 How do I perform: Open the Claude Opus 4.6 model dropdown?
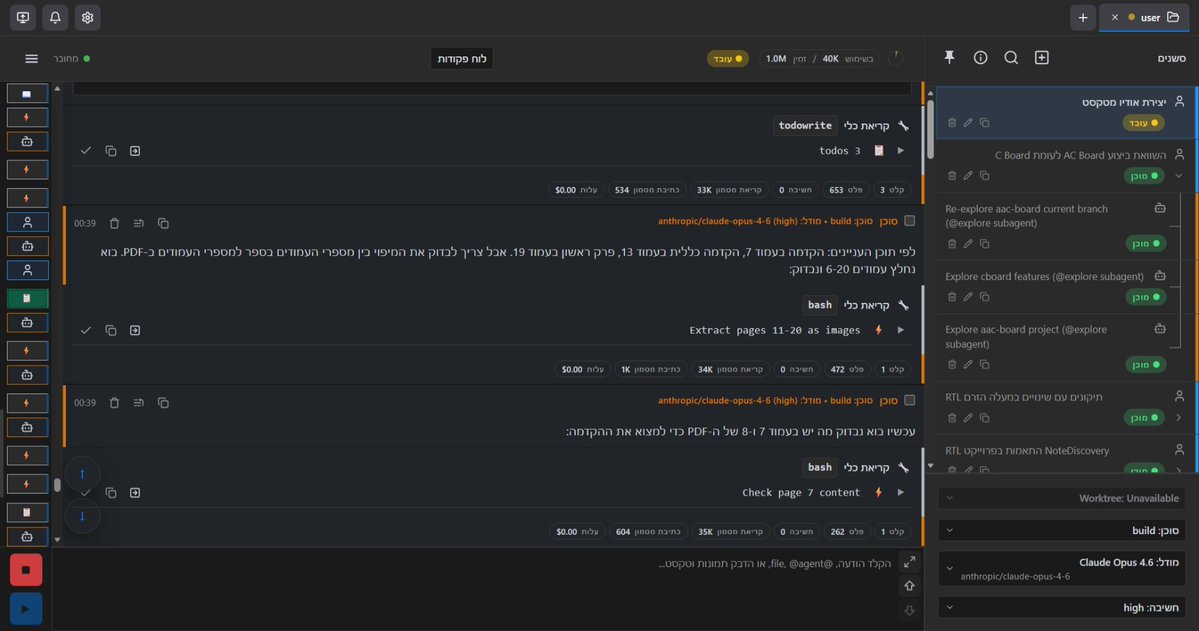[x=1062, y=568]
